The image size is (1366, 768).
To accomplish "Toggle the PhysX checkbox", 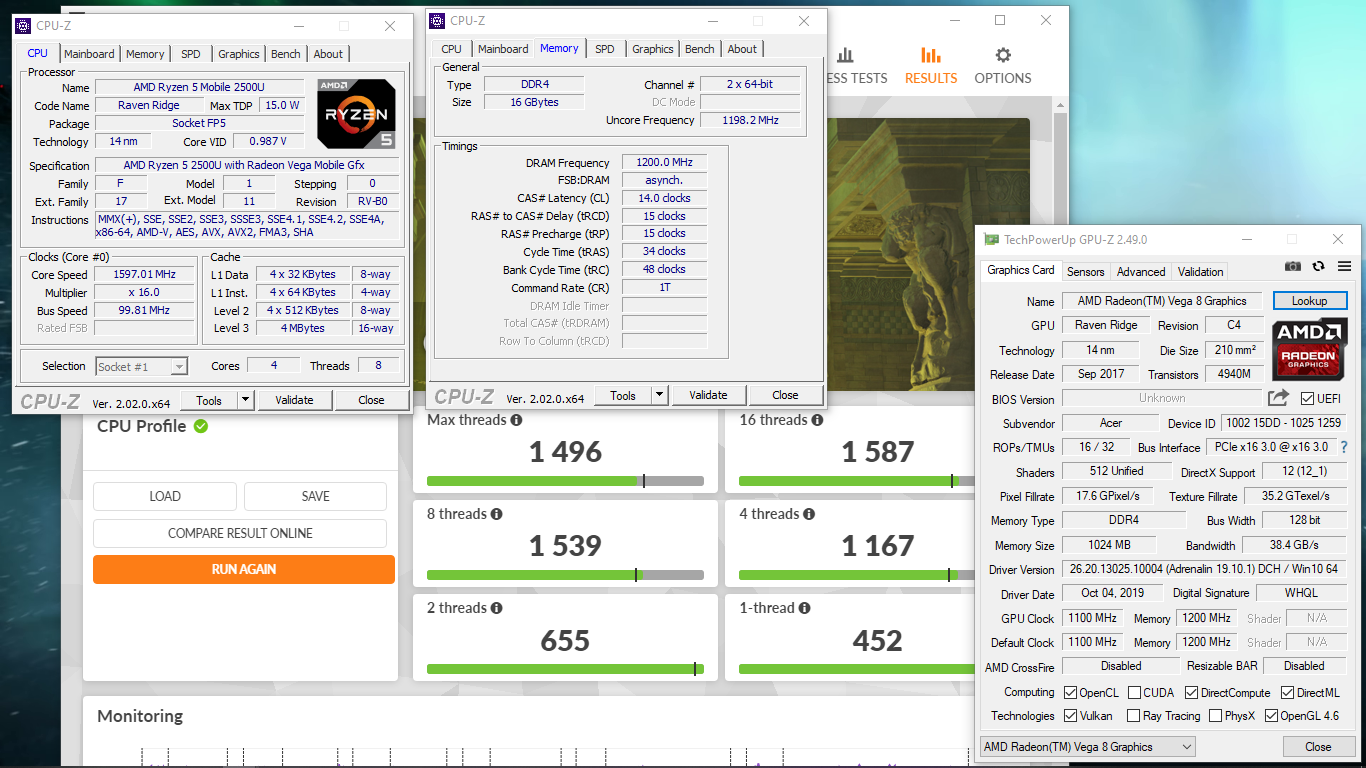I will (x=1215, y=716).
